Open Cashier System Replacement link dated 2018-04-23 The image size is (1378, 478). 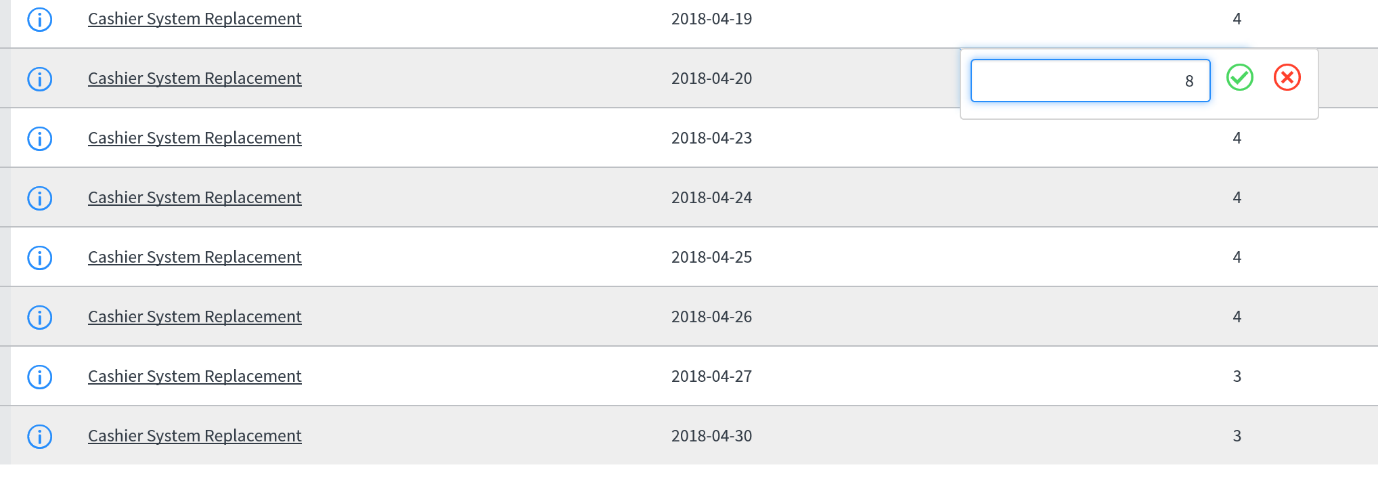(x=195, y=137)
